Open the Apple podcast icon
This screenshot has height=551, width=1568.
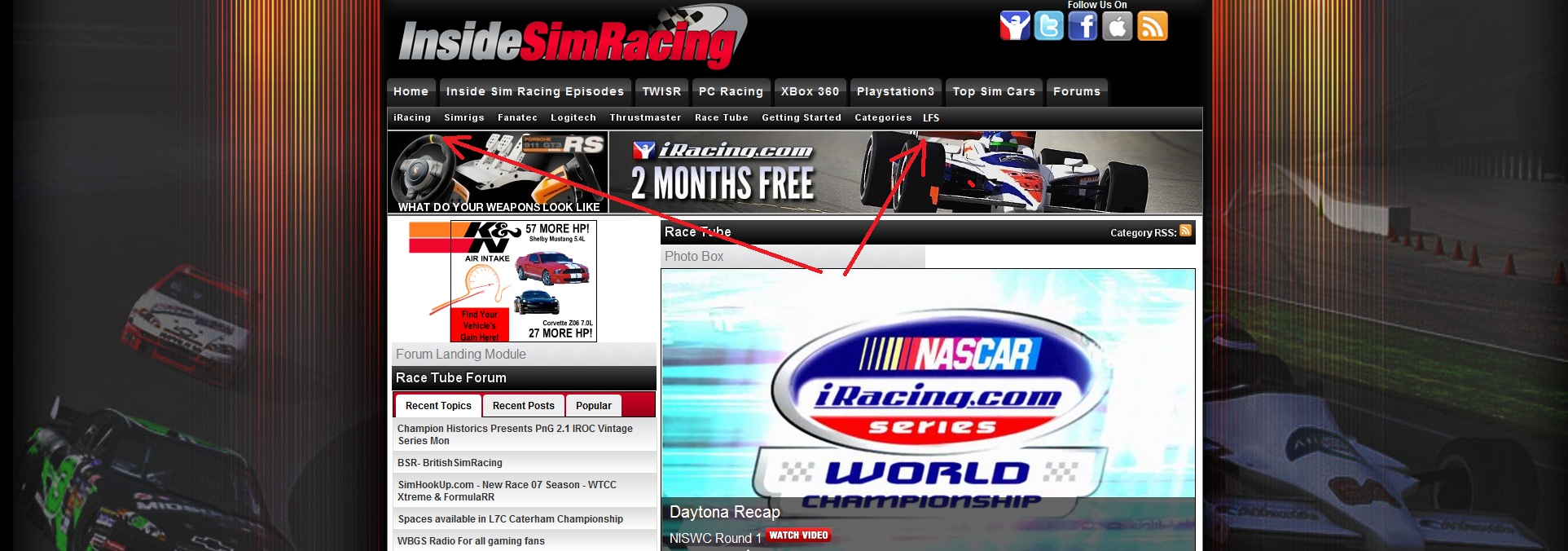(1118, 26)
